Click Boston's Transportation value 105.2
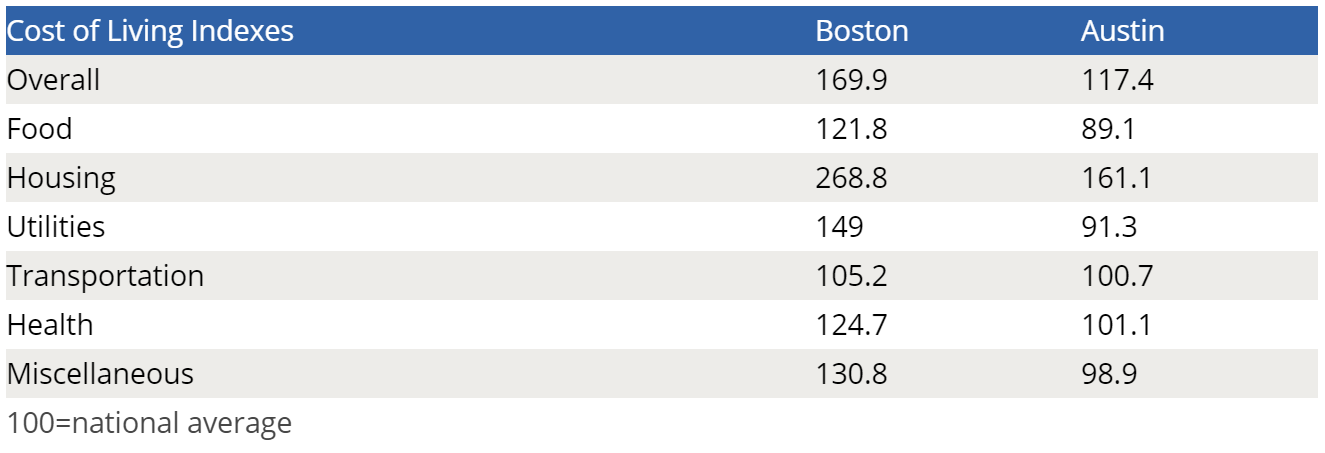Screen dimensions: 1325x453 (x=851, y=276)
